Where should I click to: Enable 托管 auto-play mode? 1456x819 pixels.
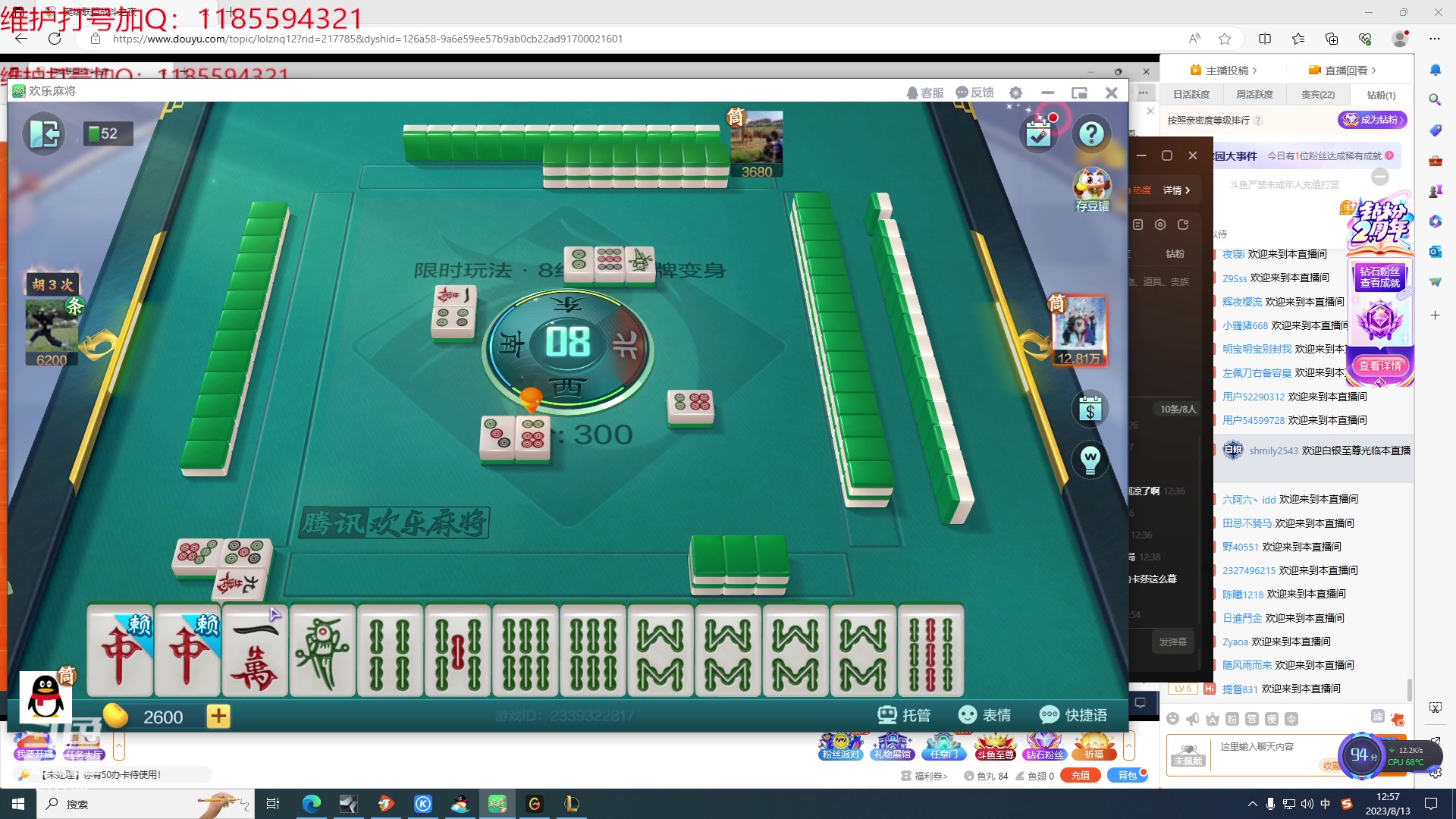[905, 714]
